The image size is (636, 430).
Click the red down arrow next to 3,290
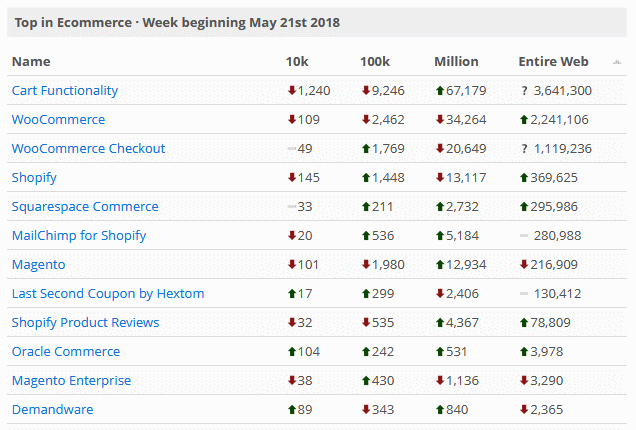point(524,381)
